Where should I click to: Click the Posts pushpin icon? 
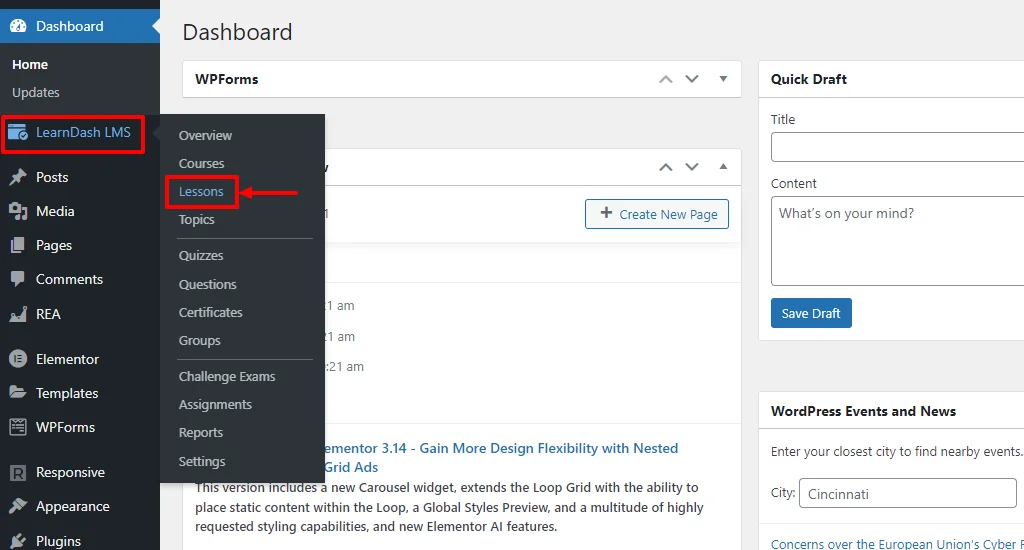click(18, 177)
